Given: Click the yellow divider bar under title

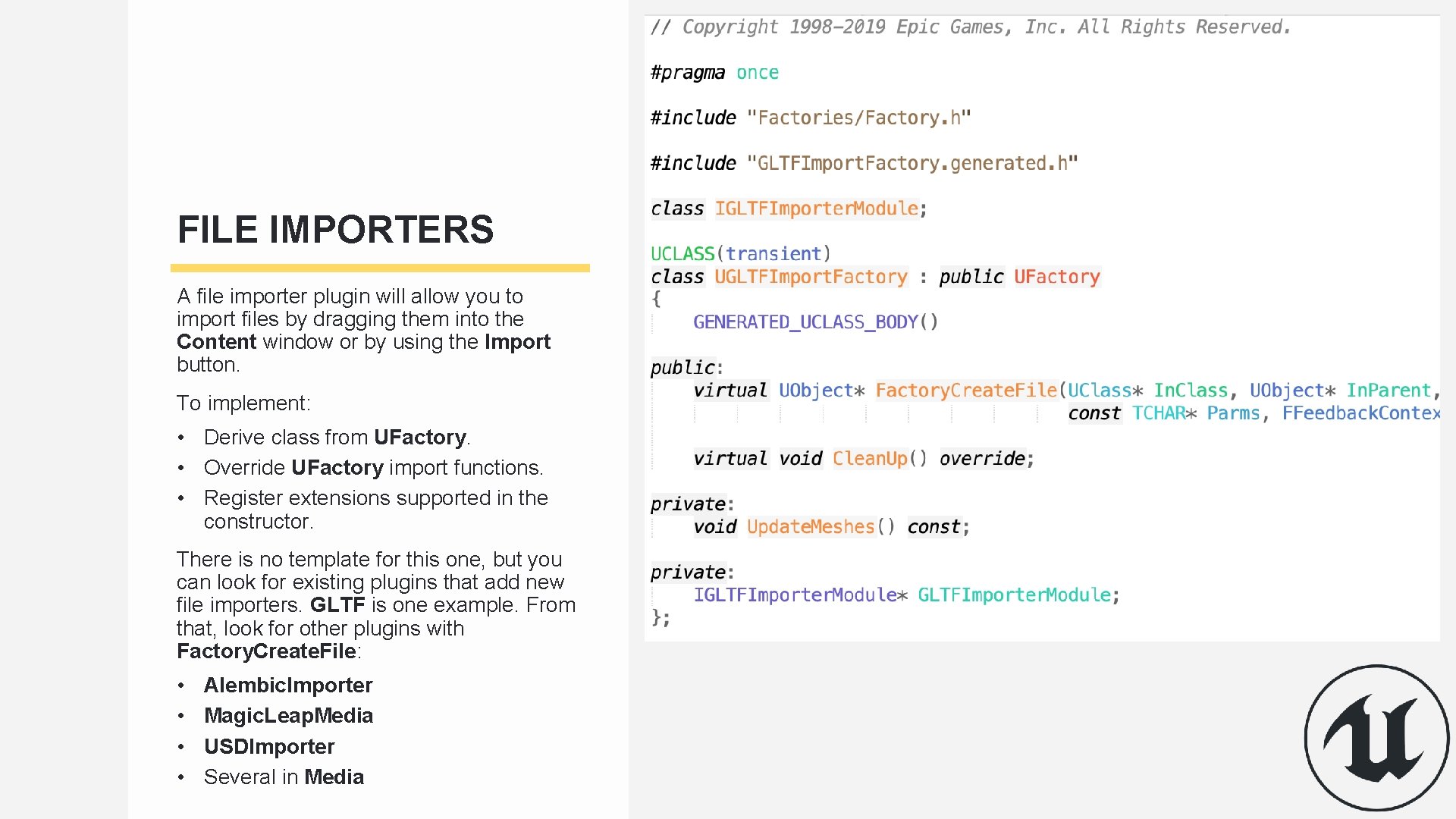Looking at the screenshot, I should click(380, 268).
